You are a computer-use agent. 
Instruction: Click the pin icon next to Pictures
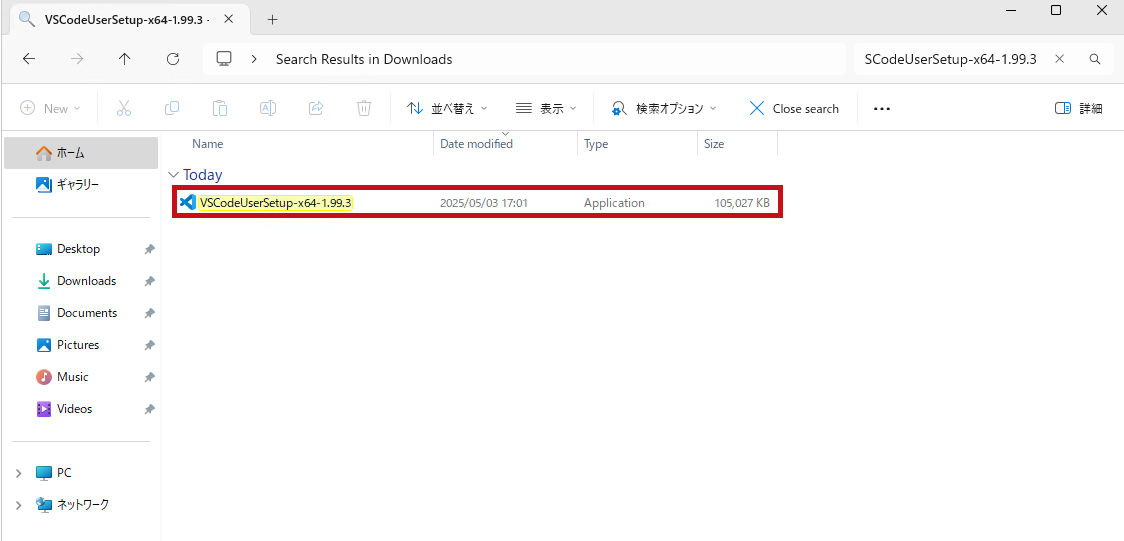(149, 345)
